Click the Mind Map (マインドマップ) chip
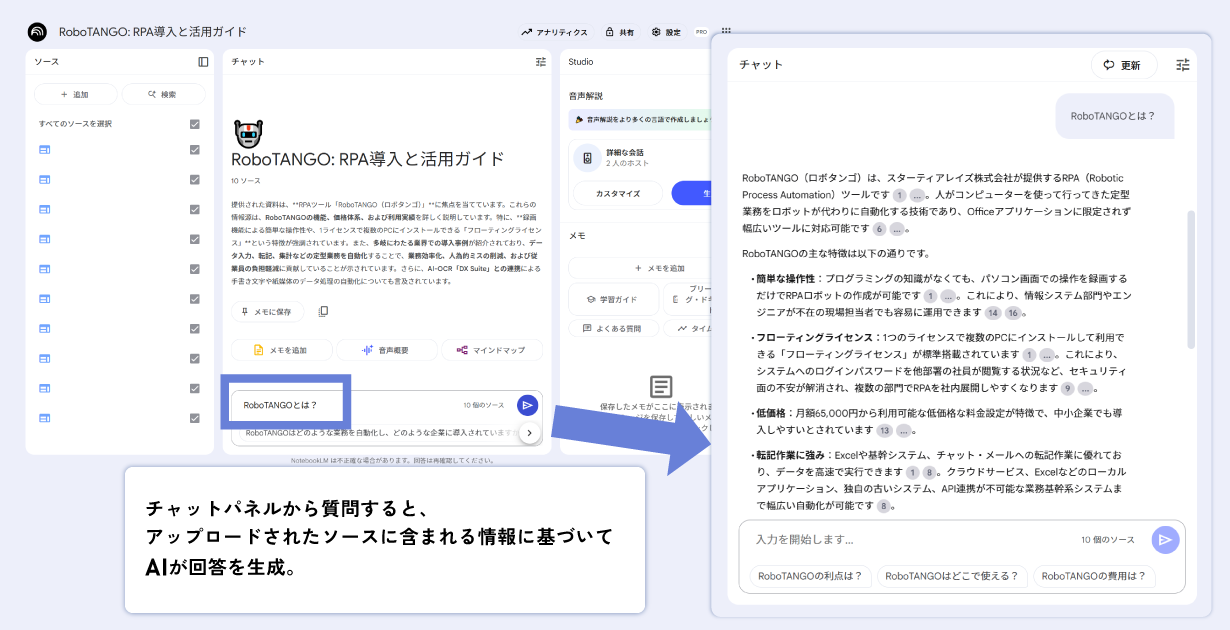 pyautogui.click(x=491, y=350)
